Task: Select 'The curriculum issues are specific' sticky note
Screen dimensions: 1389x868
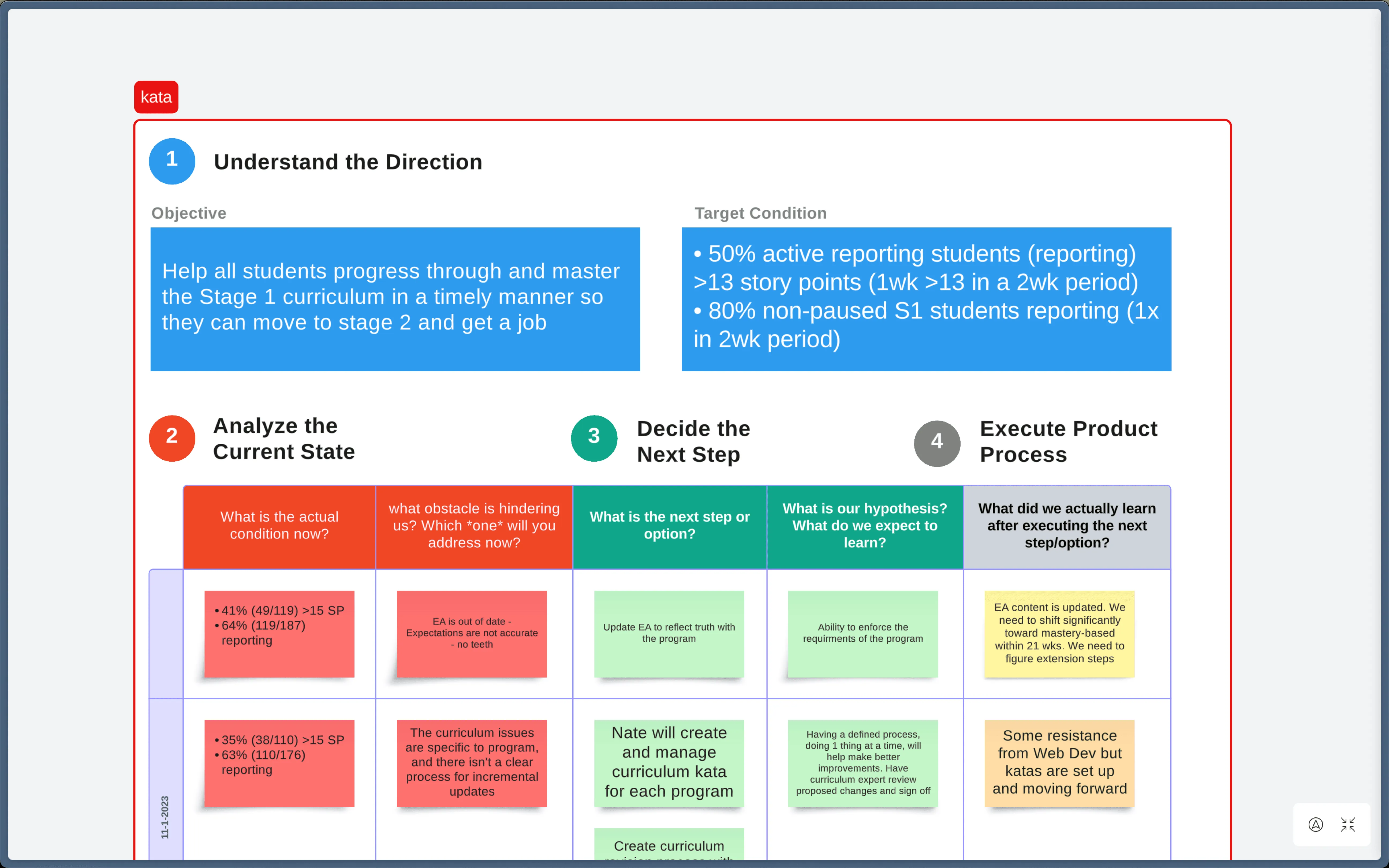Action: [472, 764]
